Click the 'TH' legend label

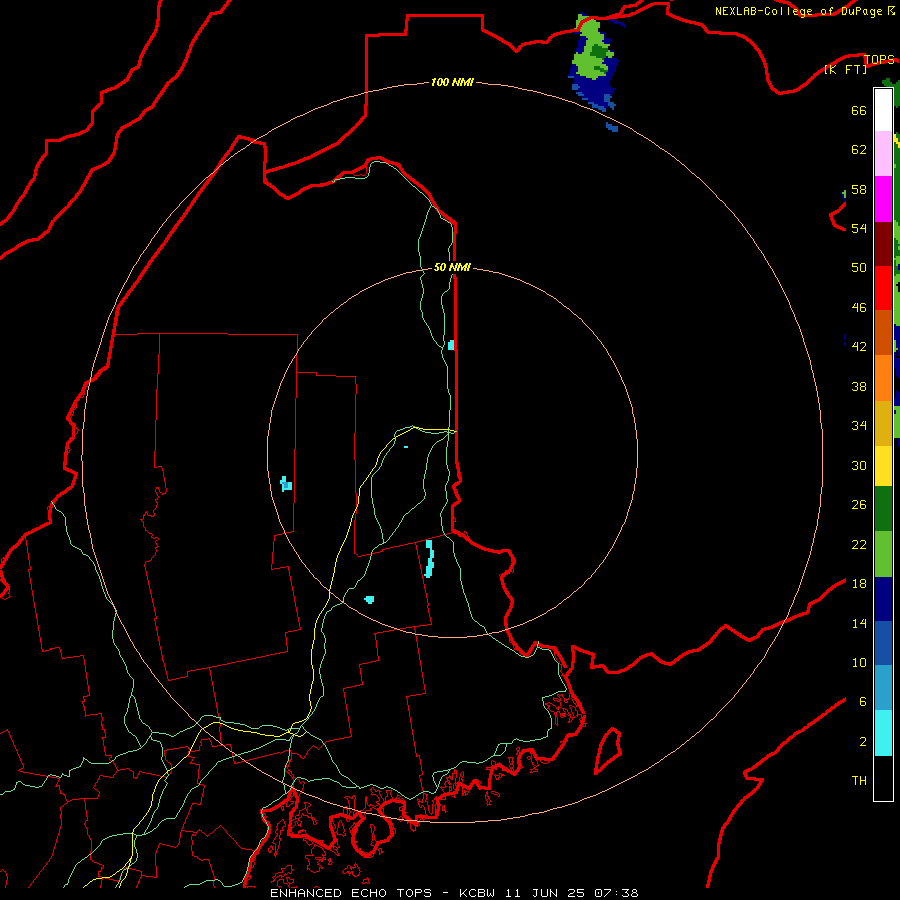click(x=859, y=781)
